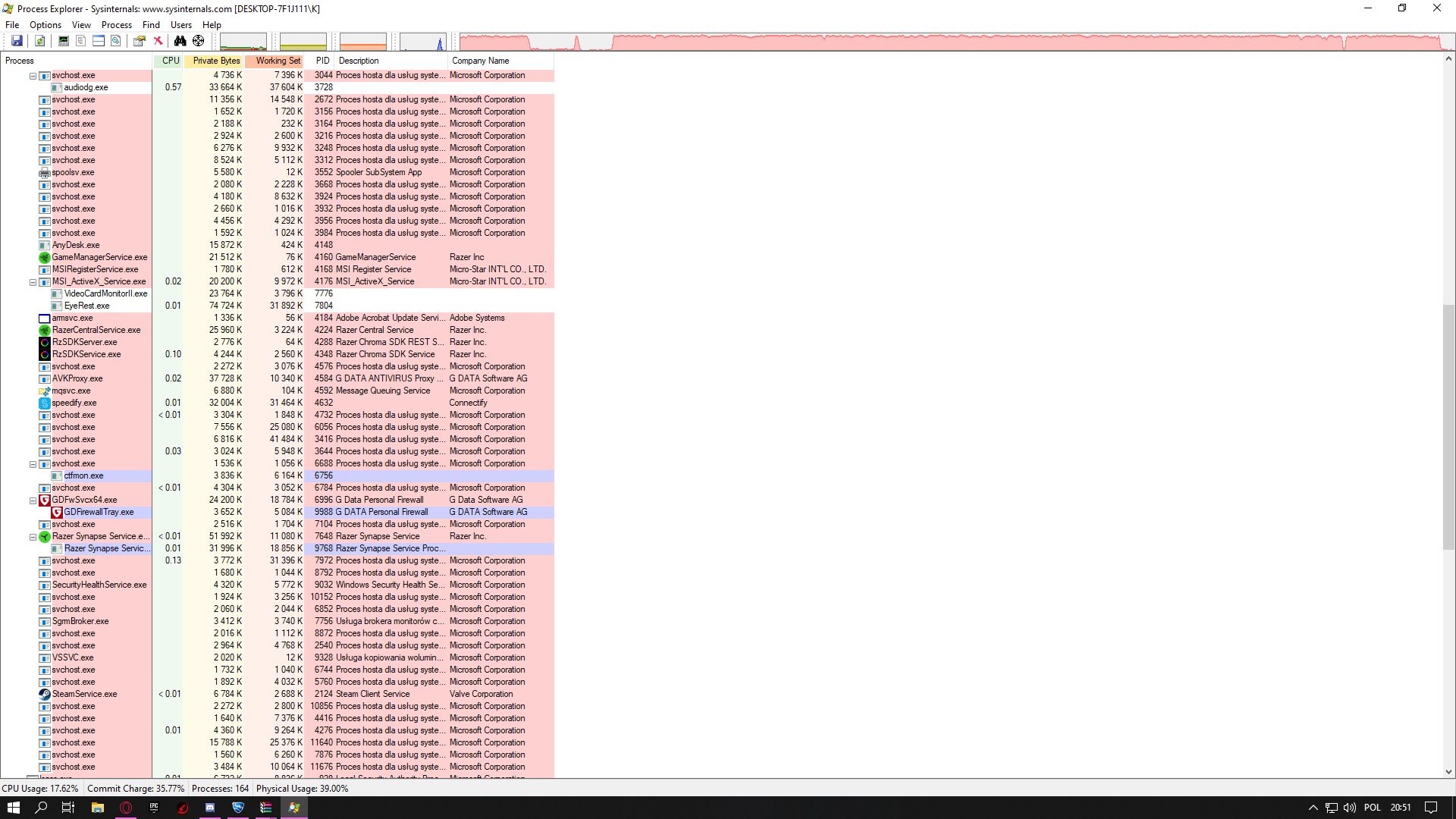
Task: Click the Save toolbar icon
Action: (x=17, y=41)
